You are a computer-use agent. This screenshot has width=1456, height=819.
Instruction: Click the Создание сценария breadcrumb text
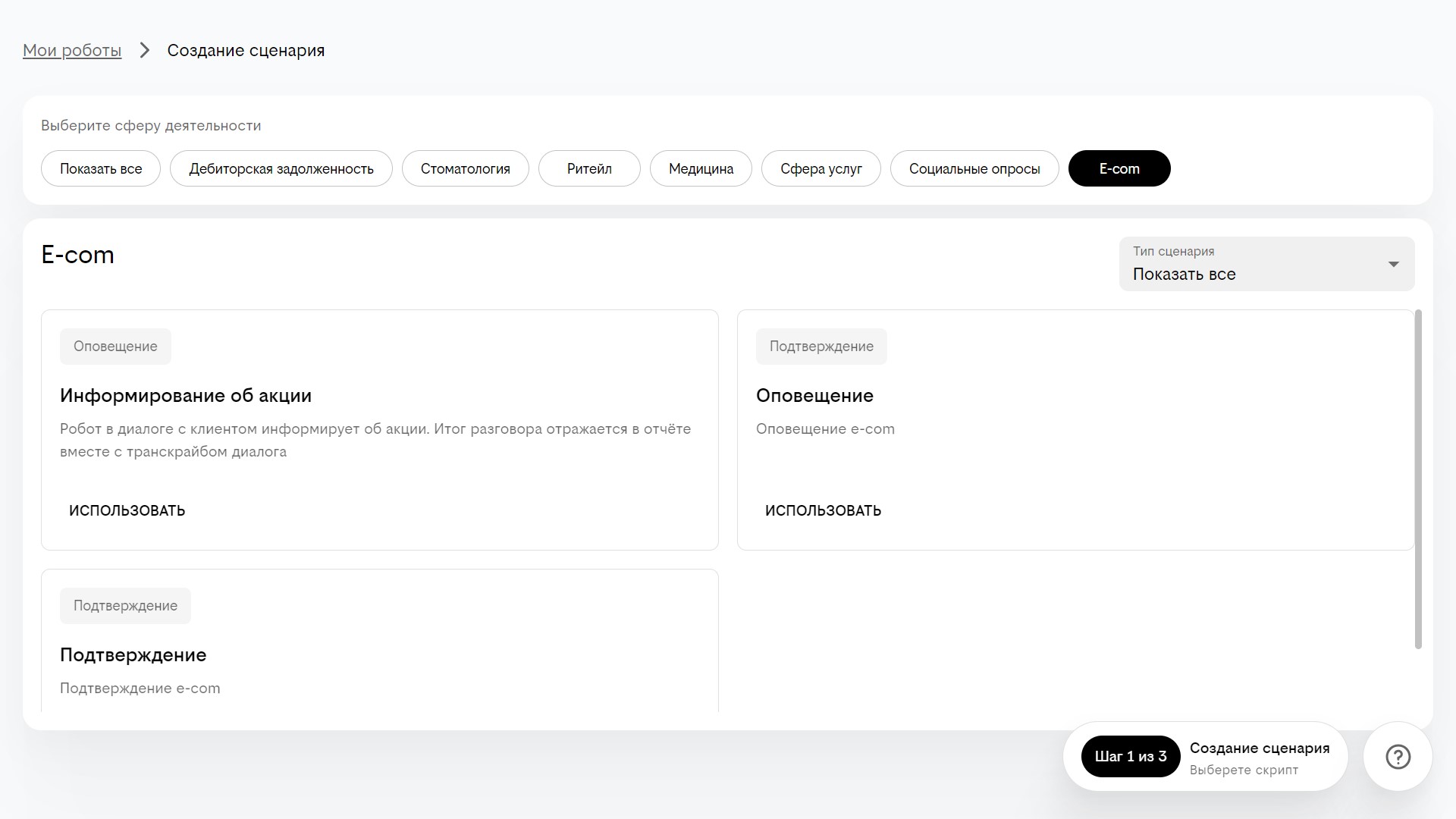(x=246, y=50)
